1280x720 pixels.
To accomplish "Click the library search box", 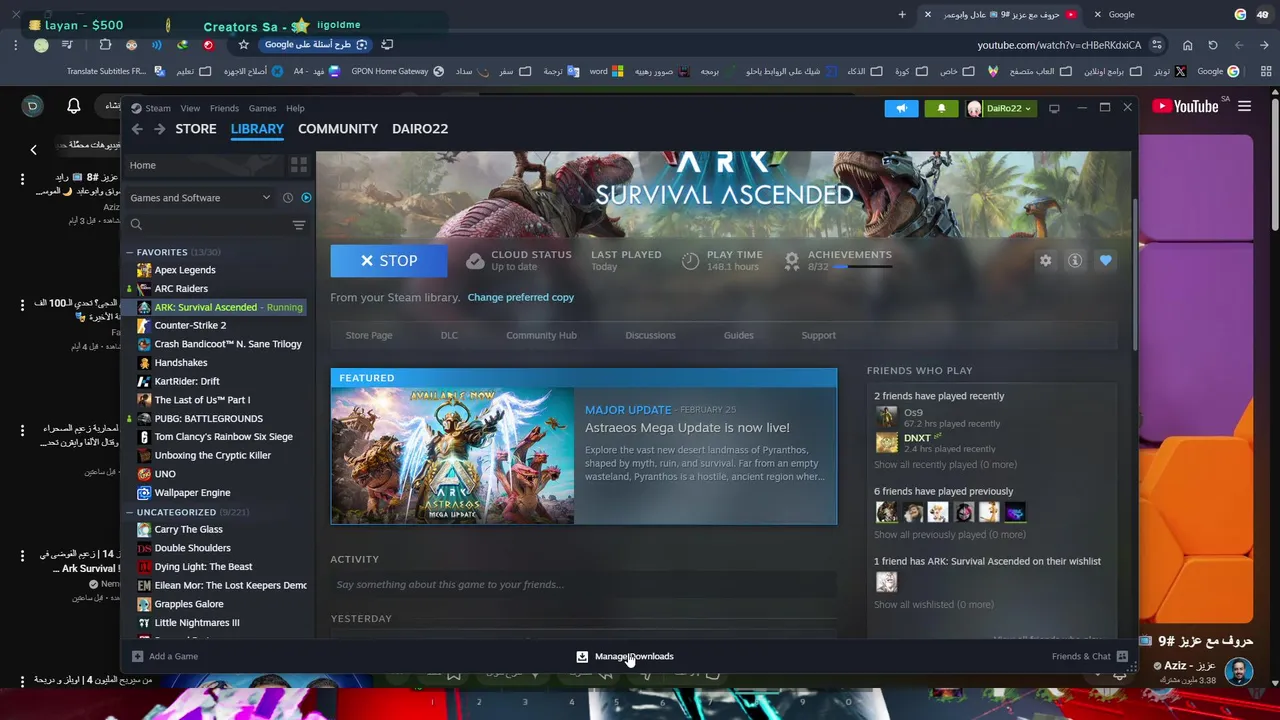I will pos(210,225).
